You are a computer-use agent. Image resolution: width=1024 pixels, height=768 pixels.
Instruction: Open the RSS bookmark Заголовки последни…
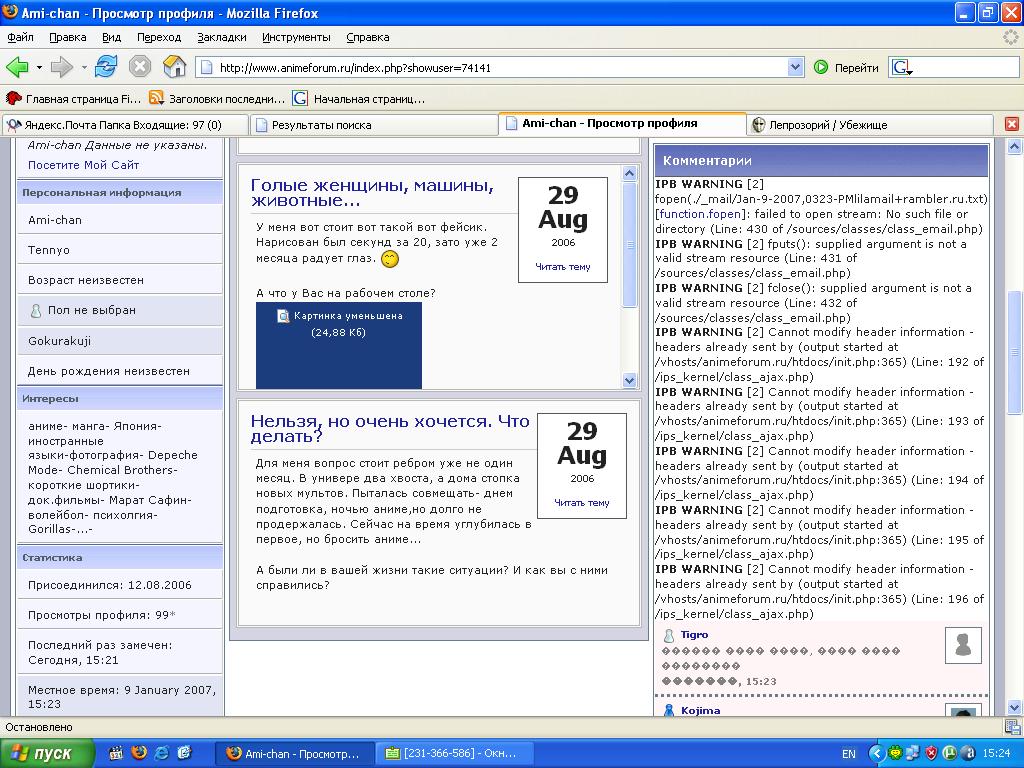tap(217, 99)
